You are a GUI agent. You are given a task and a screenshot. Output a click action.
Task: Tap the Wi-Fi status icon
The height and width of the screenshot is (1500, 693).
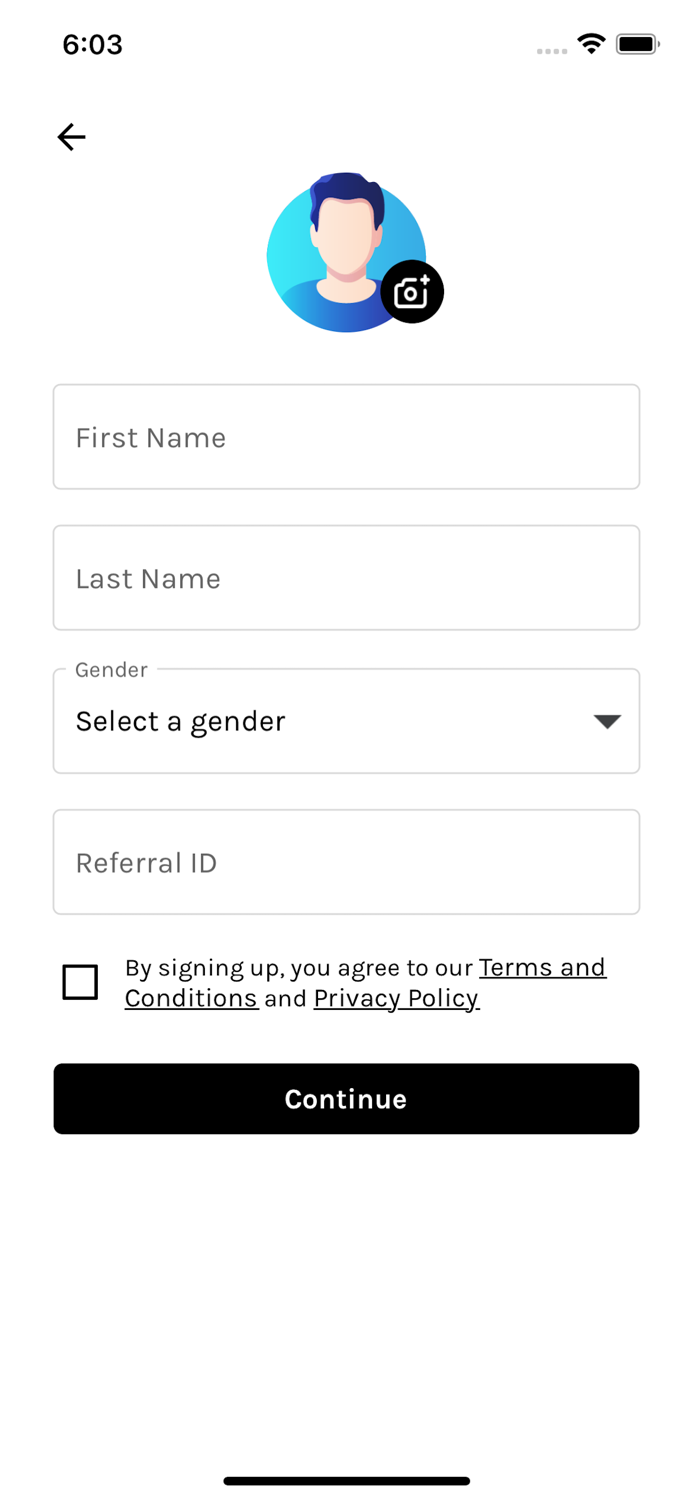pos(591,44)
